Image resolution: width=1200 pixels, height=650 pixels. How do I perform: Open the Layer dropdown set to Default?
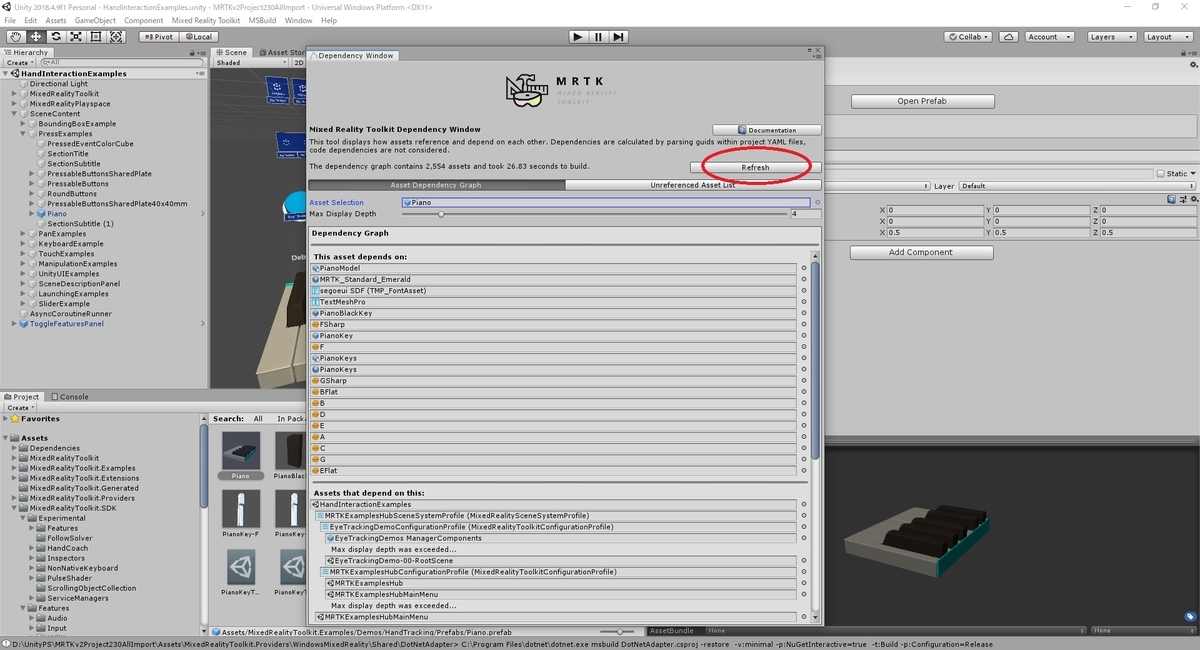(1078, 186)
